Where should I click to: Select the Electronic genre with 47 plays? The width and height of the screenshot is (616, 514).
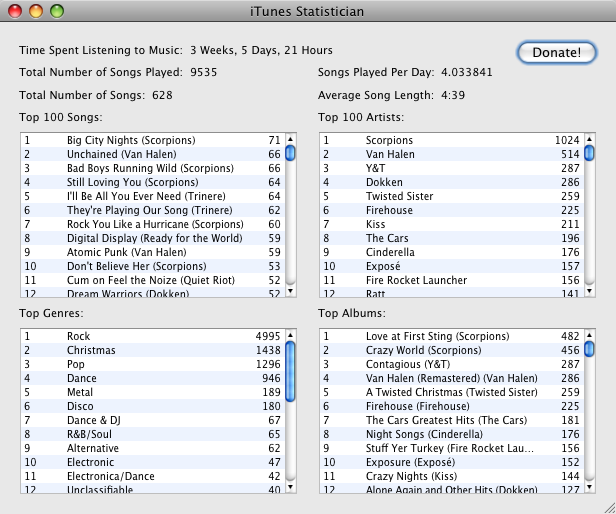153,463
